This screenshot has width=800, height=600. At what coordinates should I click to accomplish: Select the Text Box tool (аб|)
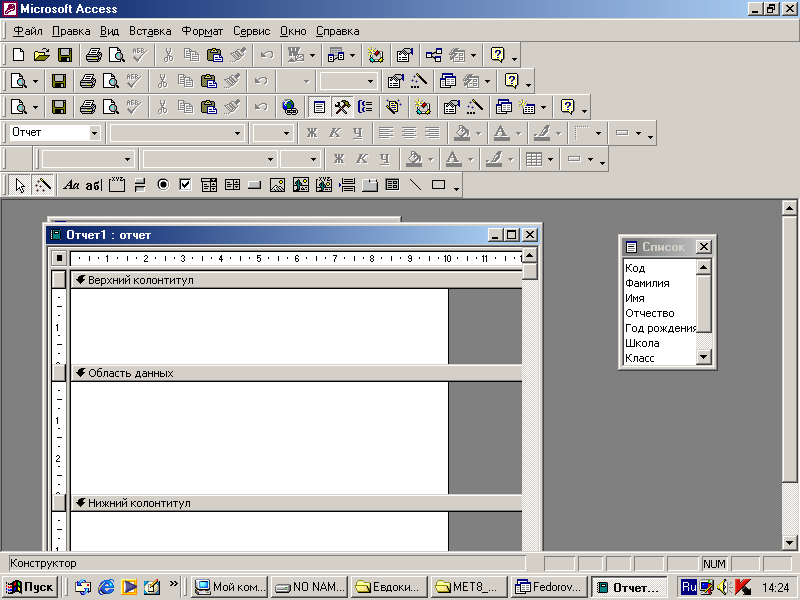pos(93,185)
